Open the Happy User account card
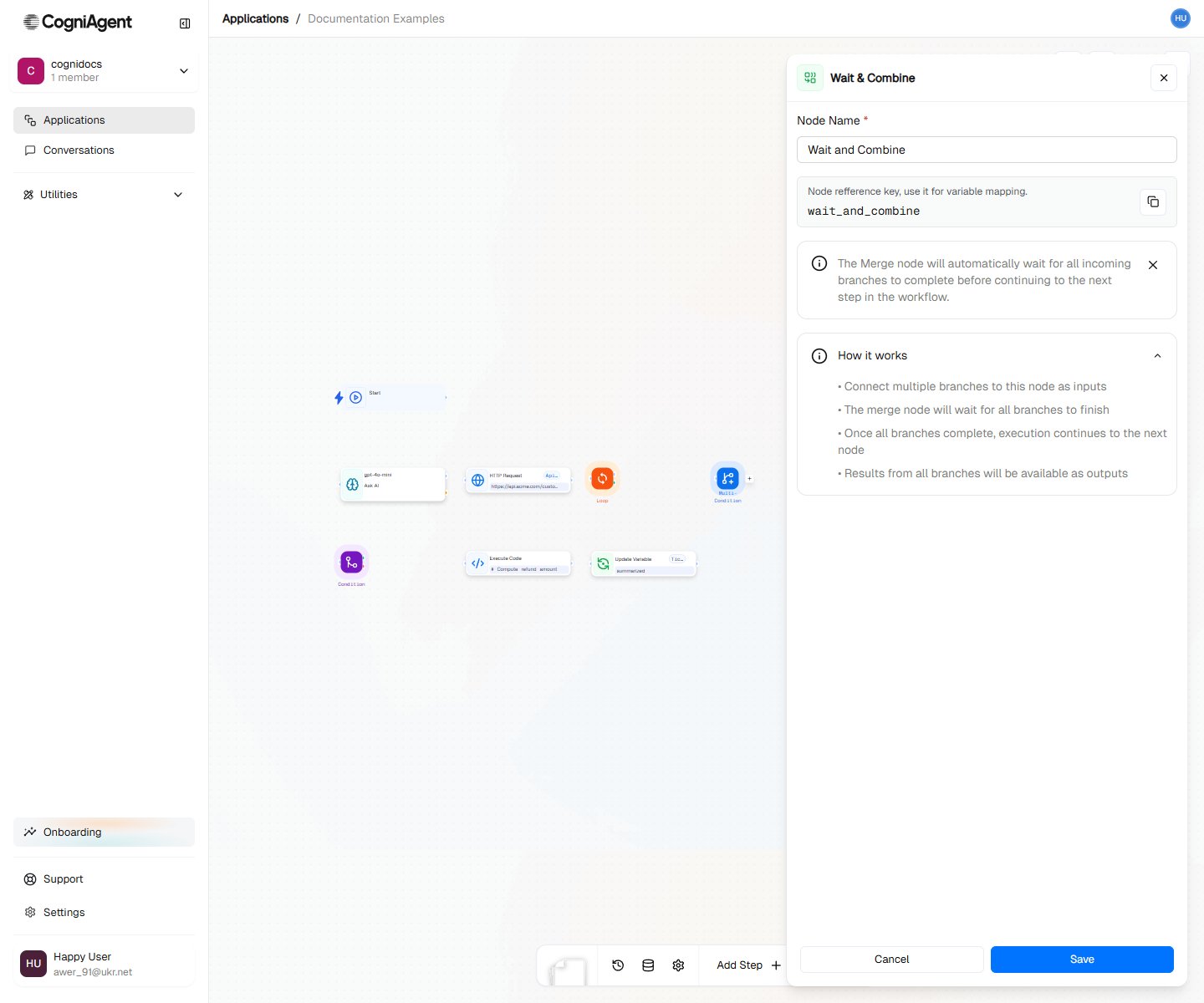 click(x=105, y=964)
